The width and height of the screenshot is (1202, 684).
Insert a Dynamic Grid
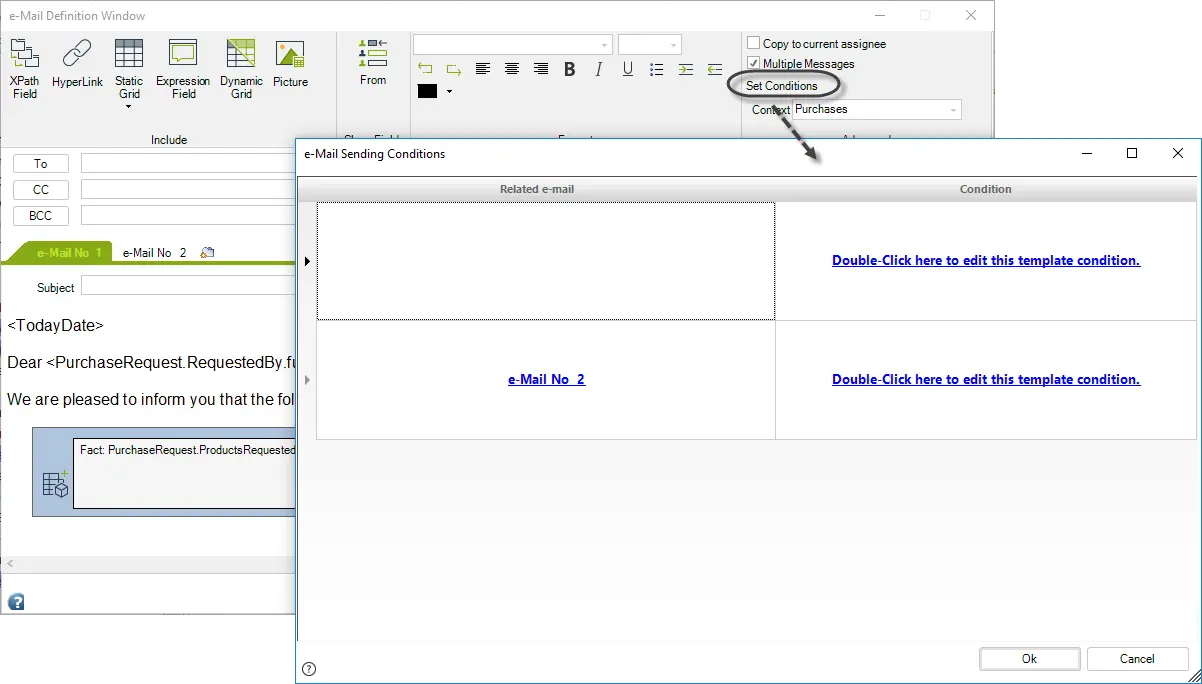241,68
